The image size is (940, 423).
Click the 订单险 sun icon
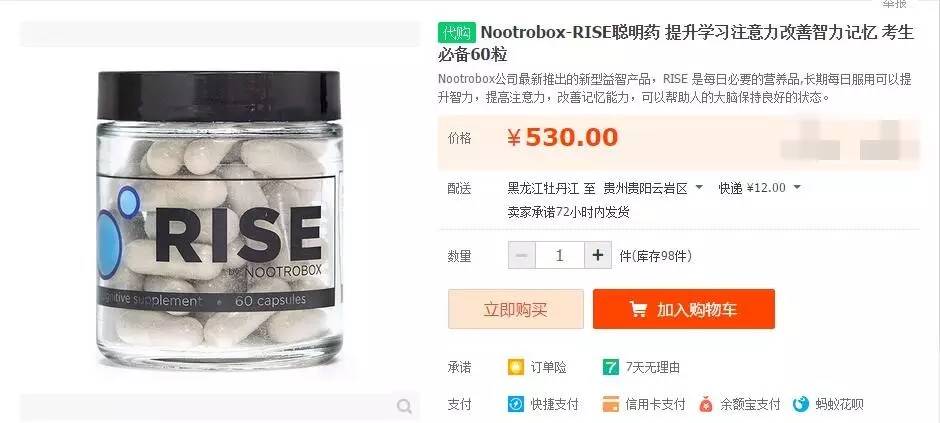[516, 367]
